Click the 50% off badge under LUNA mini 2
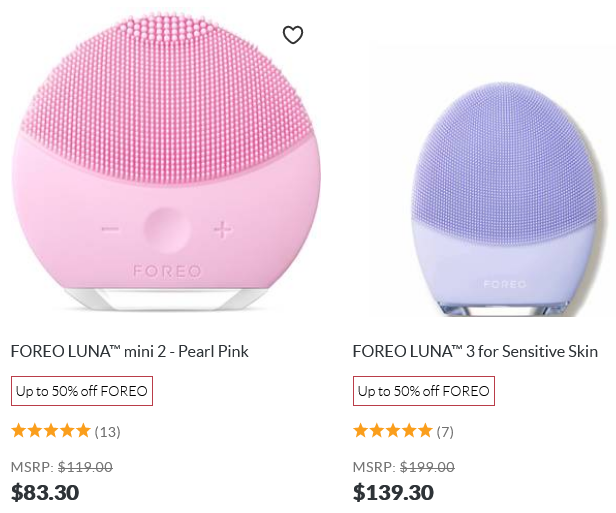Screen dimensions: 616x513 pos(82,391)
